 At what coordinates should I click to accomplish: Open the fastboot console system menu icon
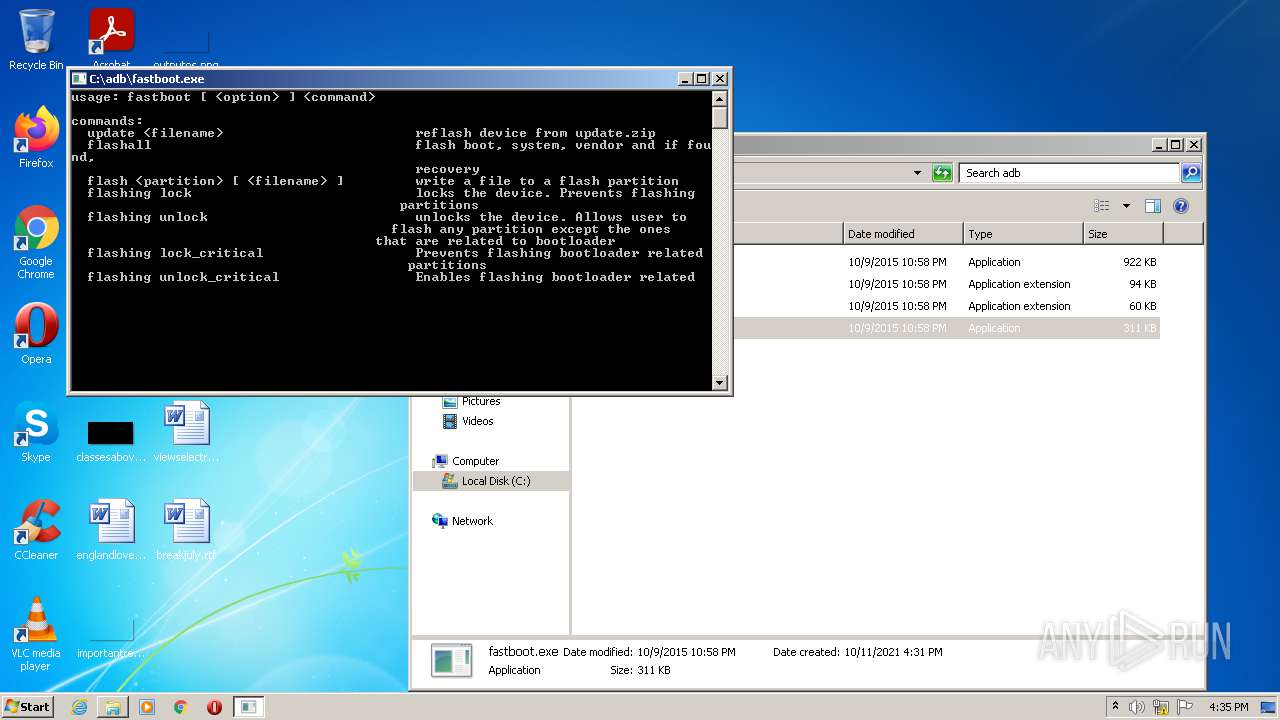pyautogui.click(x=79, y=79)
